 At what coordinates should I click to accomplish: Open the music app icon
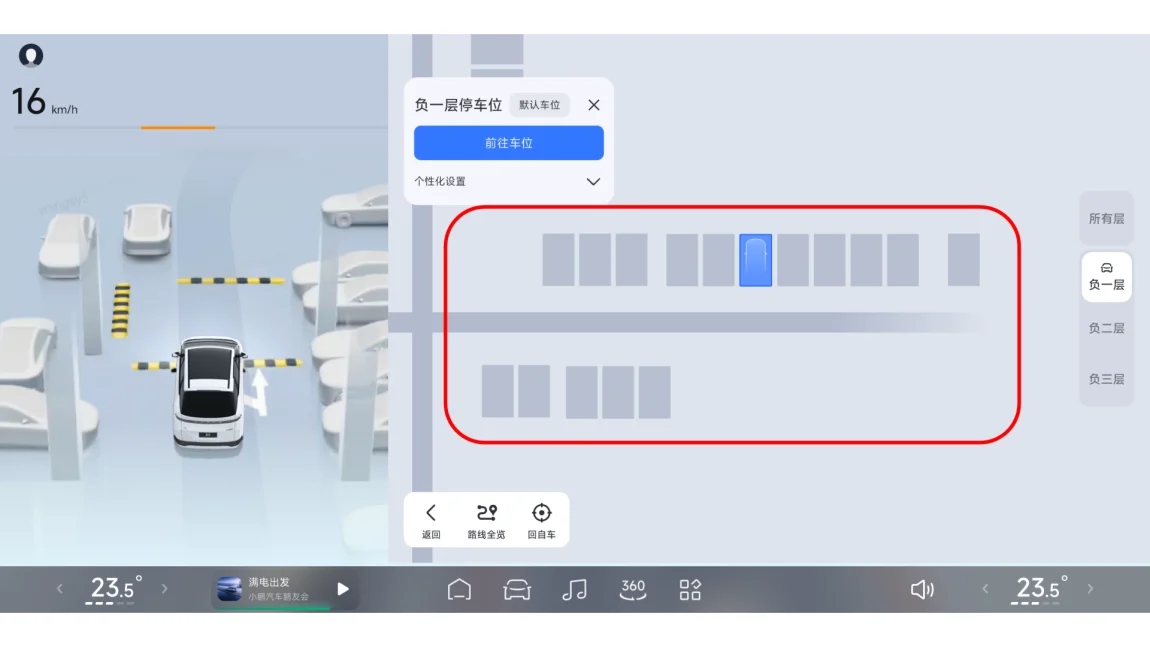(574, 590)
